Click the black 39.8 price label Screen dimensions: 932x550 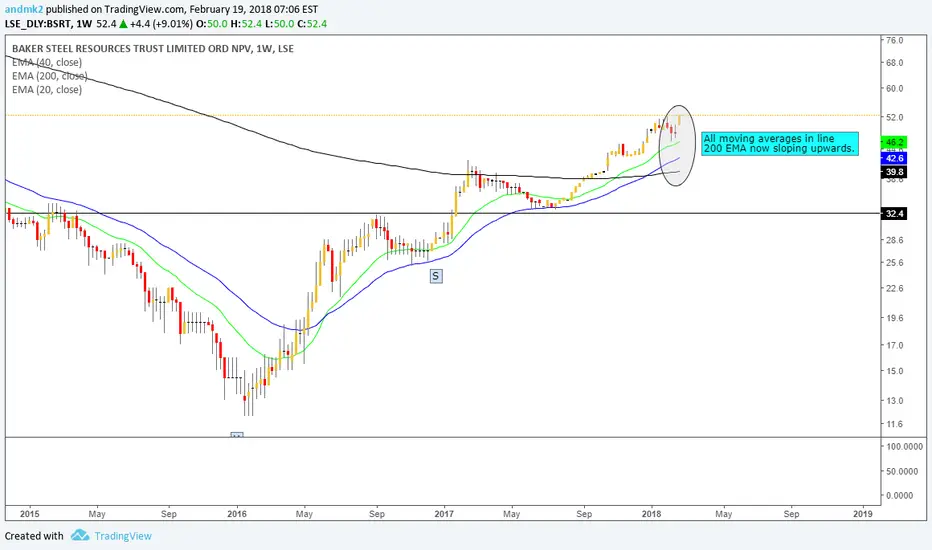pyautogui.click(x=894, y=172)
